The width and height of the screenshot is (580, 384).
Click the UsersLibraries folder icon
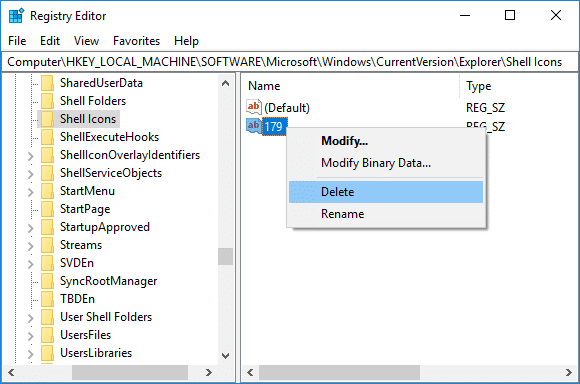point(47,353)
